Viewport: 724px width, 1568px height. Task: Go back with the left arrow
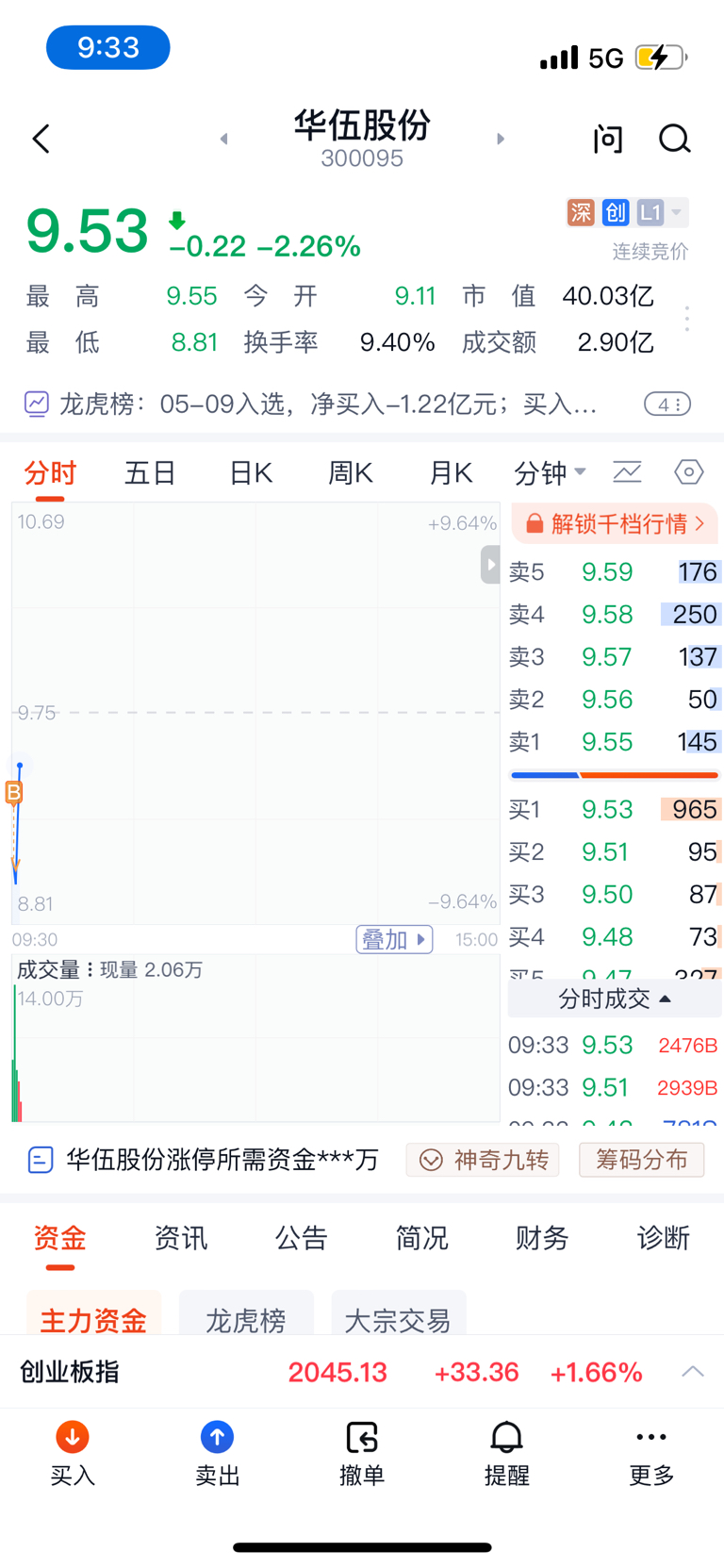tap(41, 139)
